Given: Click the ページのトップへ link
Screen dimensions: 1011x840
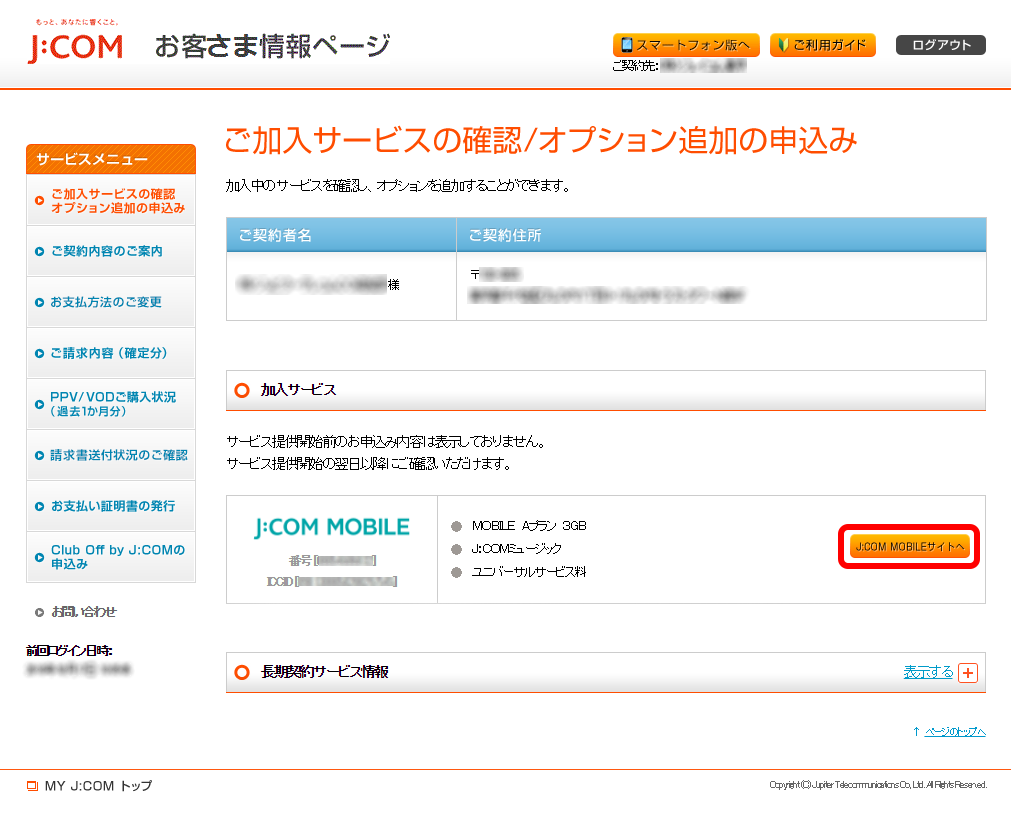Looking at the screenshot, I should click(x=955, y=732).
